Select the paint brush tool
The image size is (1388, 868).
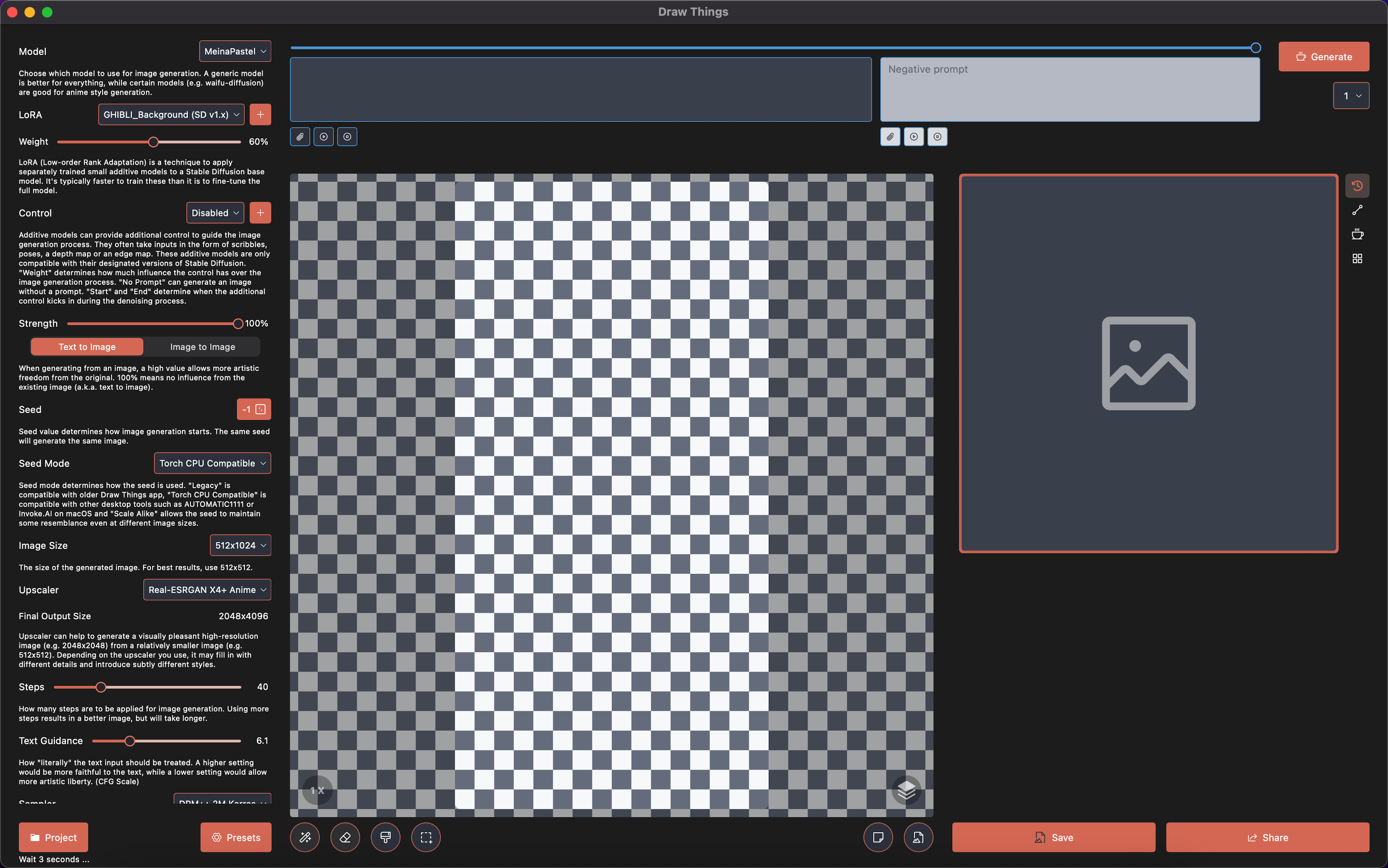(x=385, y=837)
